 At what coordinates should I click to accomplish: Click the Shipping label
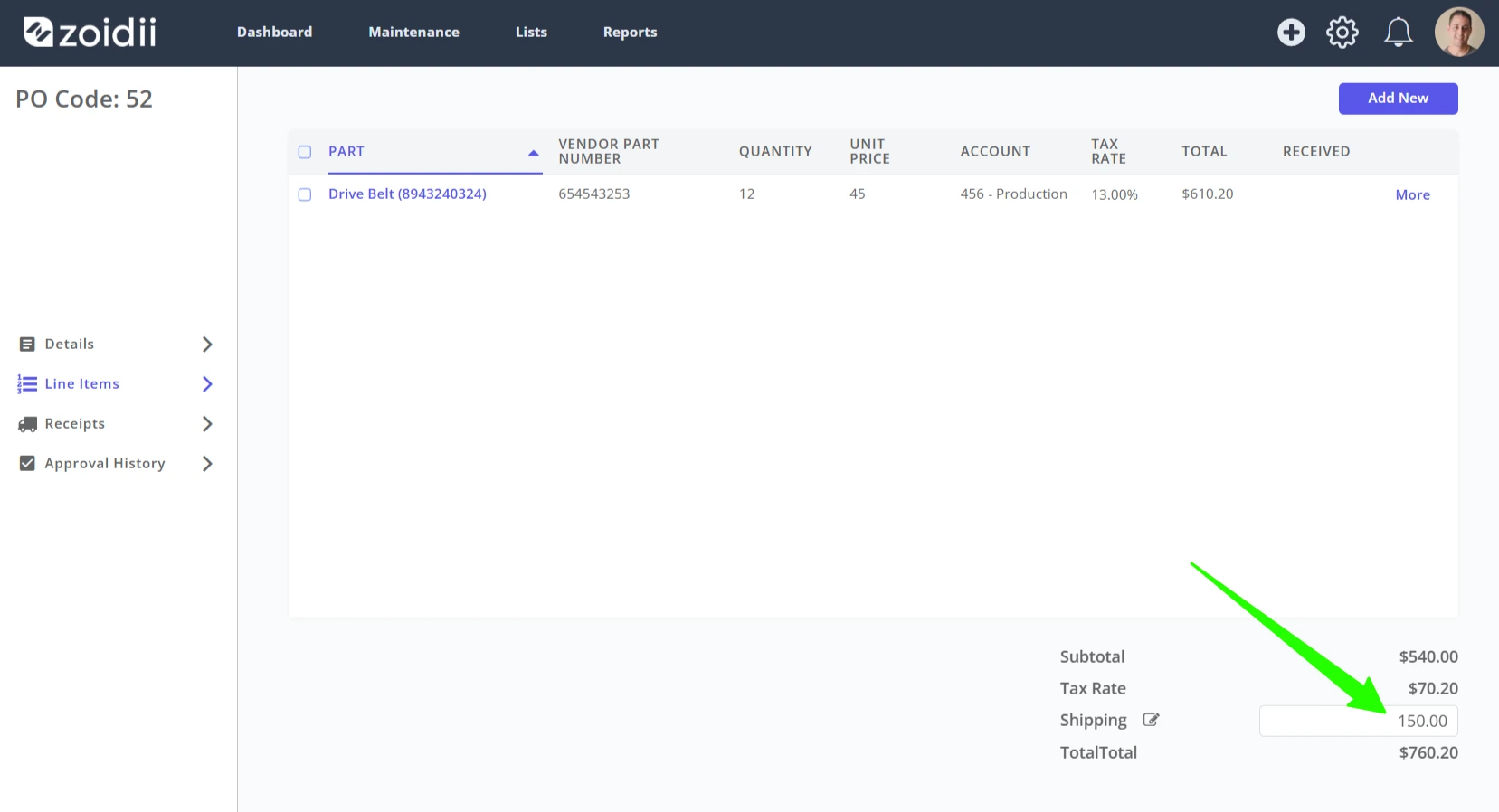1094,721
